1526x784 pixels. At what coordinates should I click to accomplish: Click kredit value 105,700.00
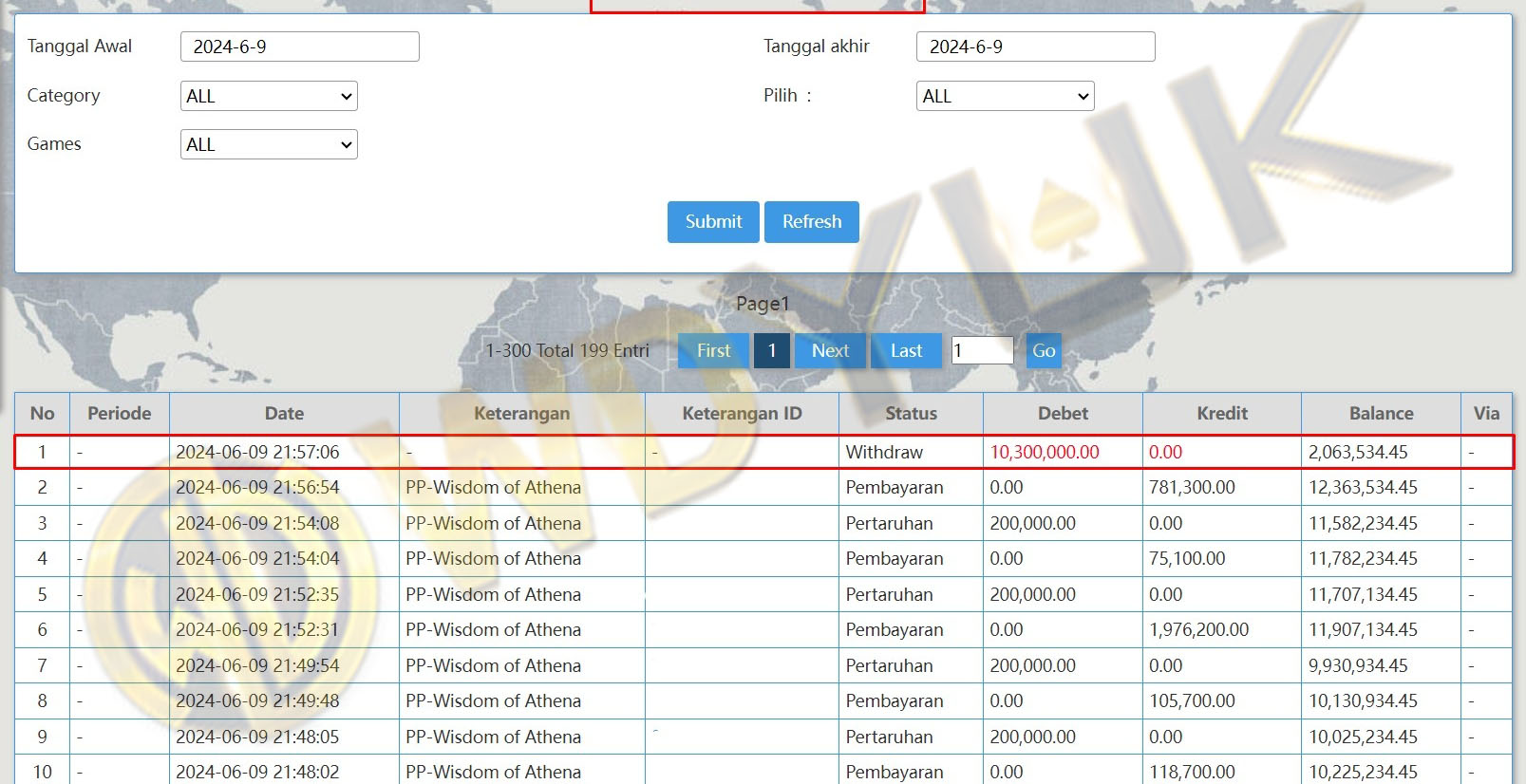coord(1192,701)
